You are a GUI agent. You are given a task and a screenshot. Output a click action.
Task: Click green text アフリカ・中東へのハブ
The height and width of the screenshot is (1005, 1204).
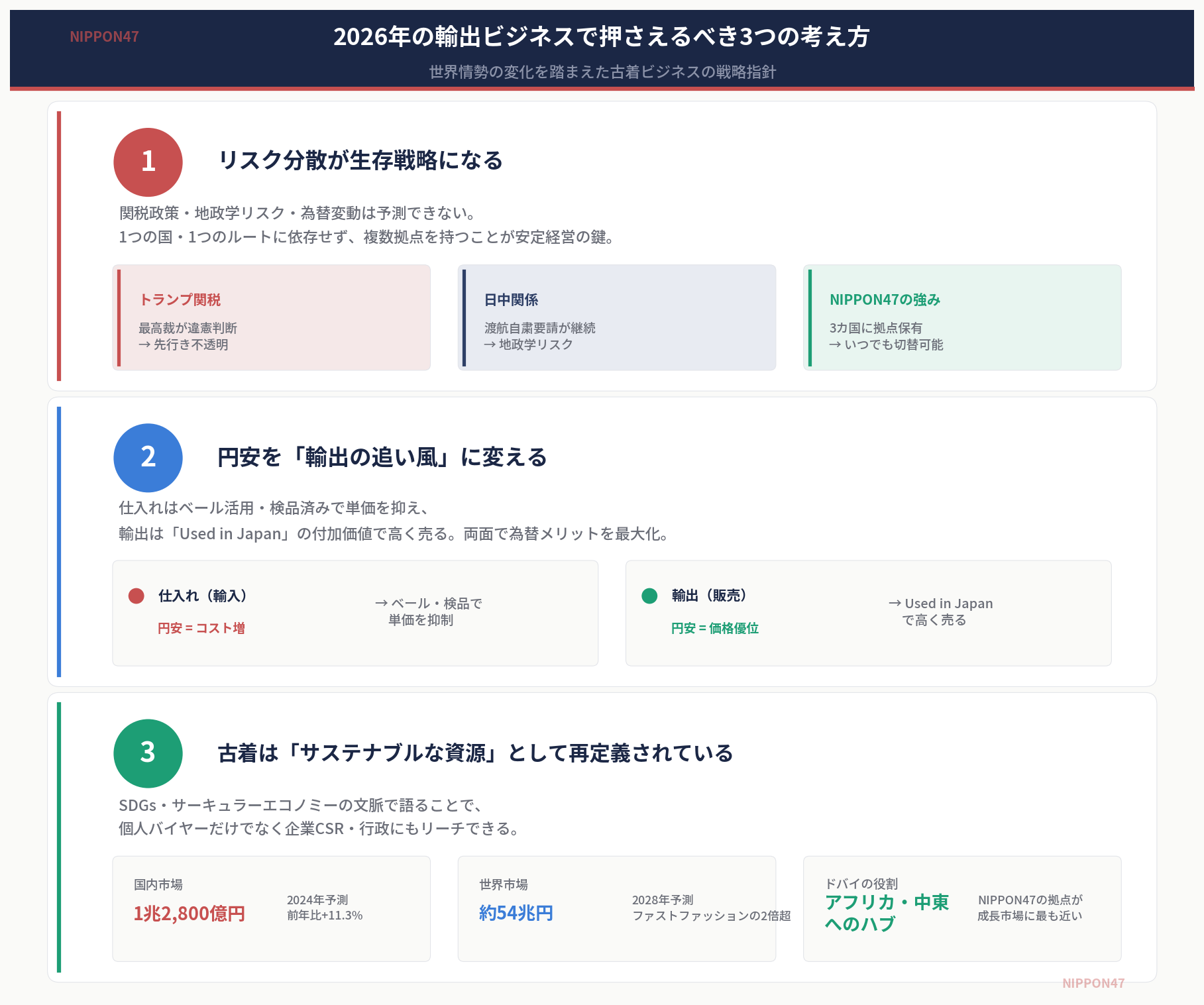[x=887, y=913]
